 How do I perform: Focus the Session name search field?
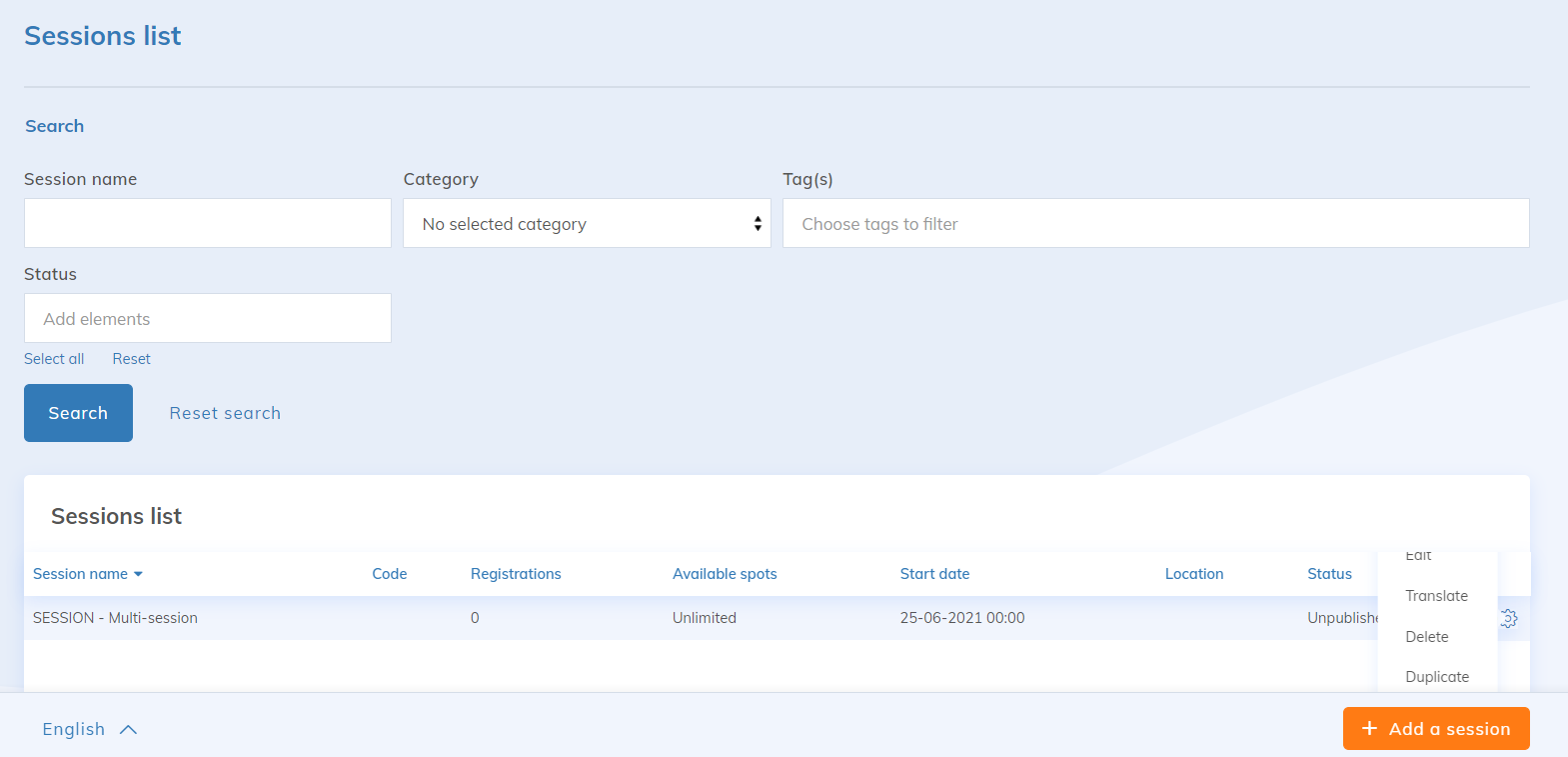point(208,223)
